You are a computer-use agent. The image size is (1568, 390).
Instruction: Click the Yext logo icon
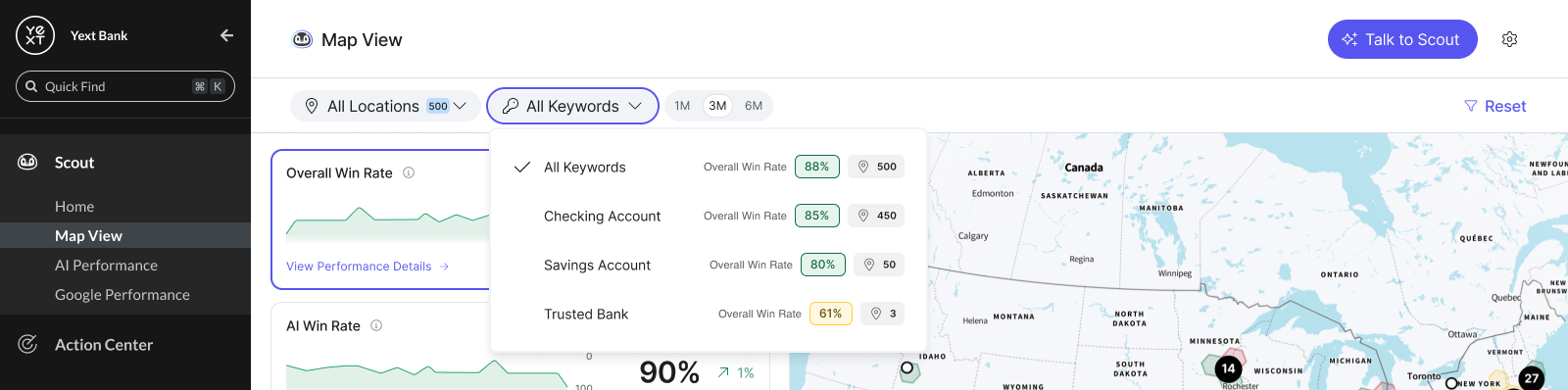[x=35, y=35]
